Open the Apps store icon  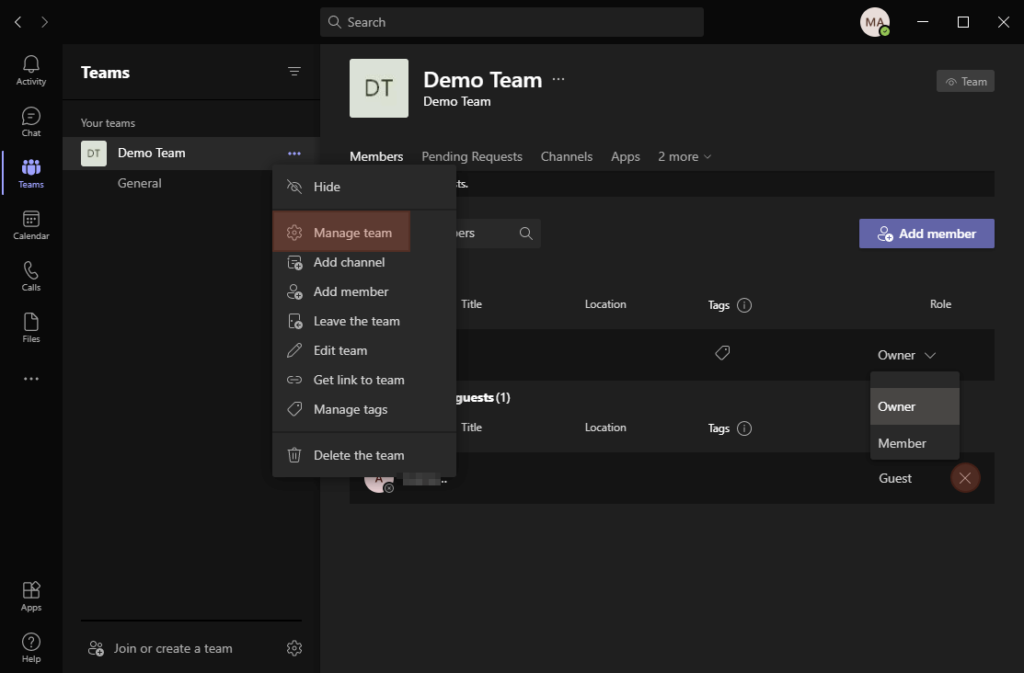pyautogui.click(x=31, y=596)
